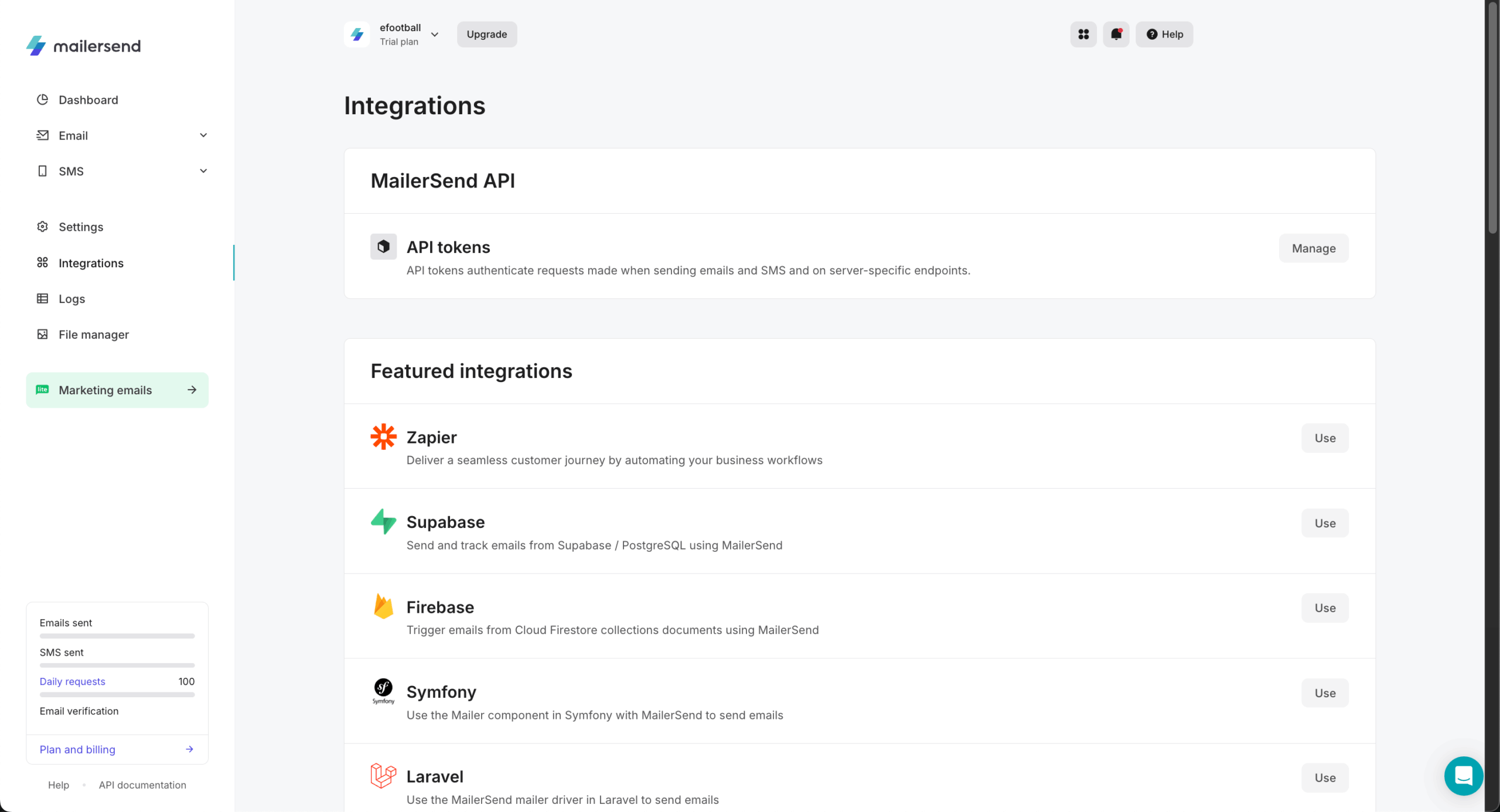
Task: Click the Laravel logo icon
Action: 383,776
